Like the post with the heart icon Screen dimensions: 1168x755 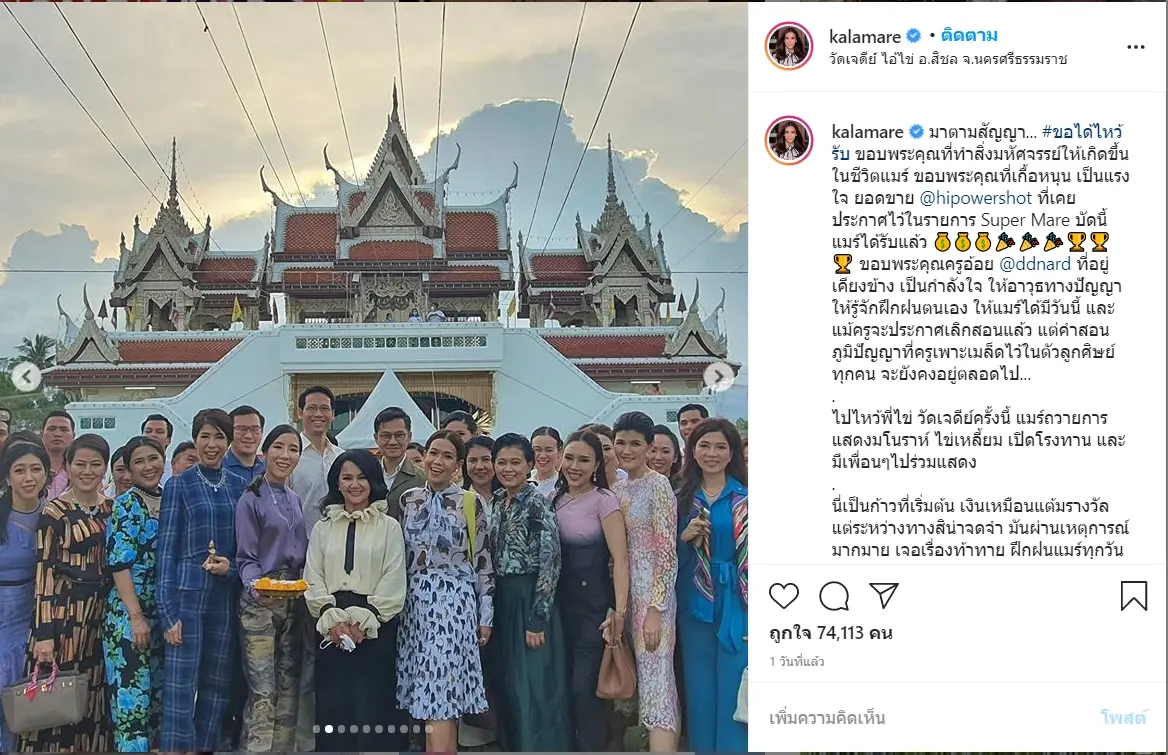tap(784, 596)
